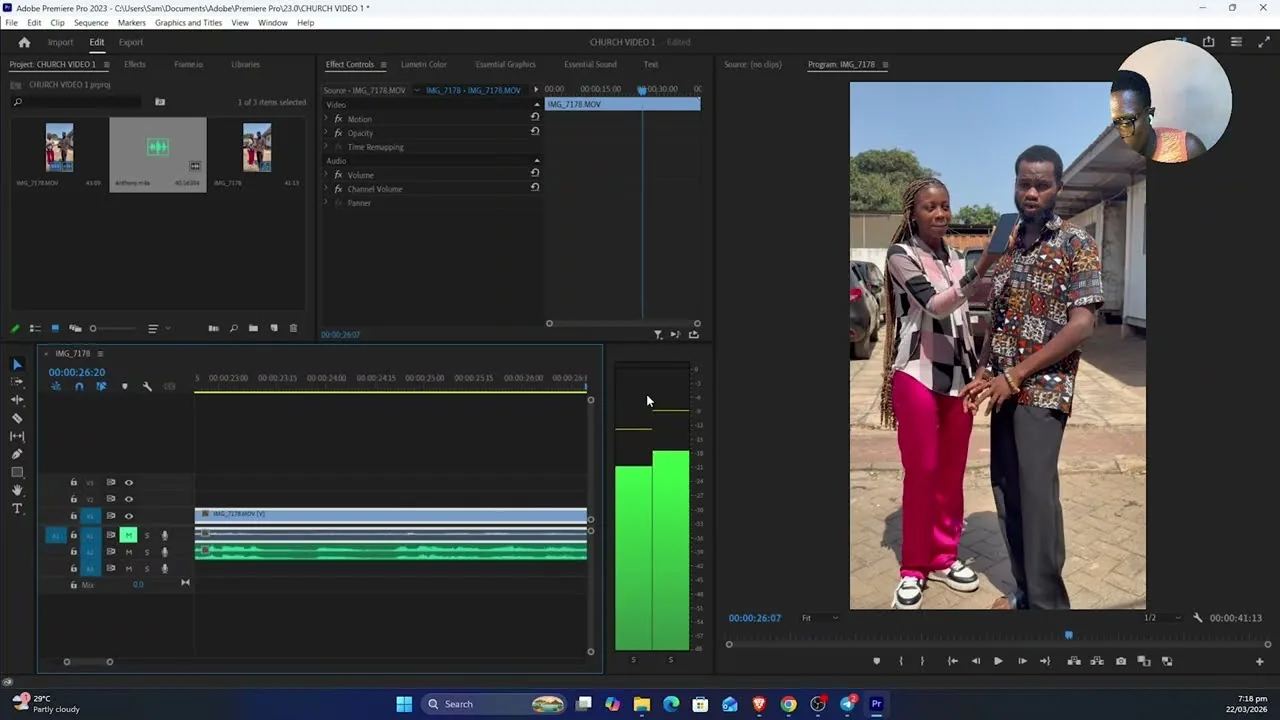Select the Selection tool arrow
Viewport: 1280px width, 720px height.
point(17,364)
